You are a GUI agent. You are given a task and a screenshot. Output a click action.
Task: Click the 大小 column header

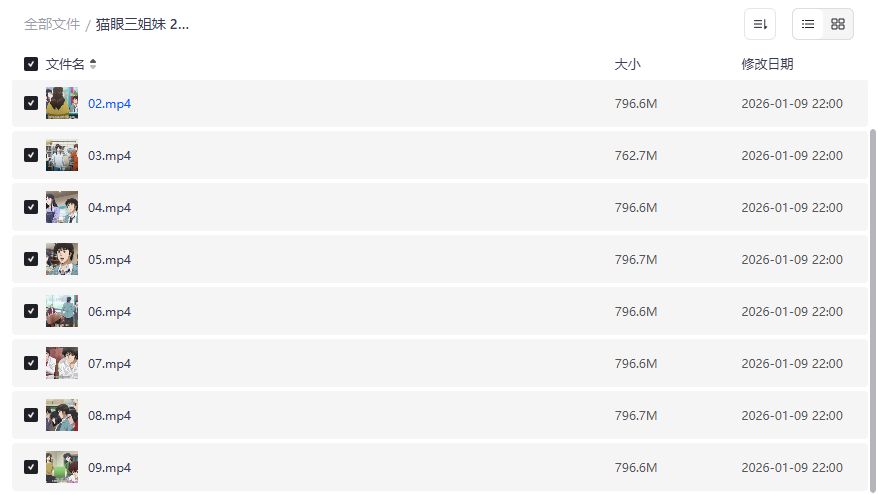tap(627, 64)
